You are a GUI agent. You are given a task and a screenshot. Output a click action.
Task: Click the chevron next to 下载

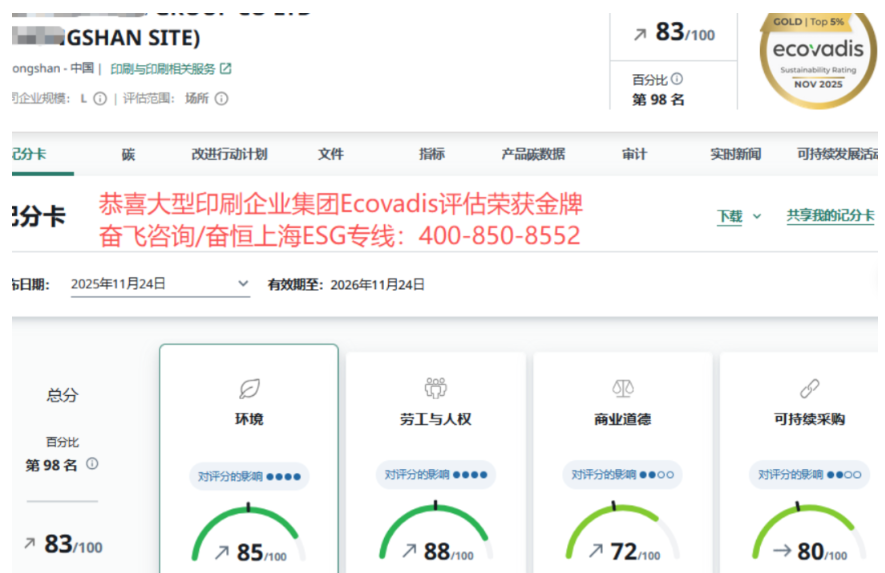point(757,217)
